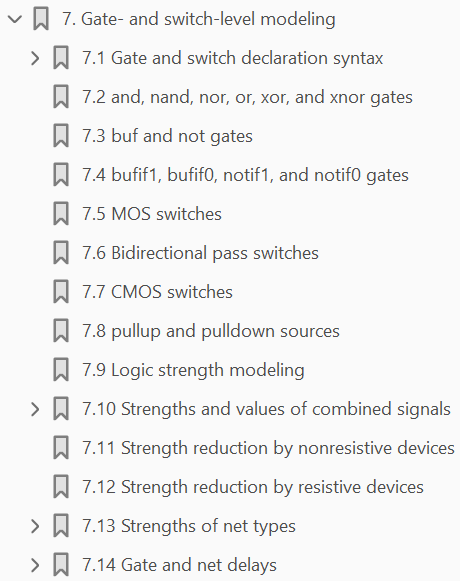Collapse the 7. Gate- and switch-level modeling section
460x581 pixels.
[15, 19]
